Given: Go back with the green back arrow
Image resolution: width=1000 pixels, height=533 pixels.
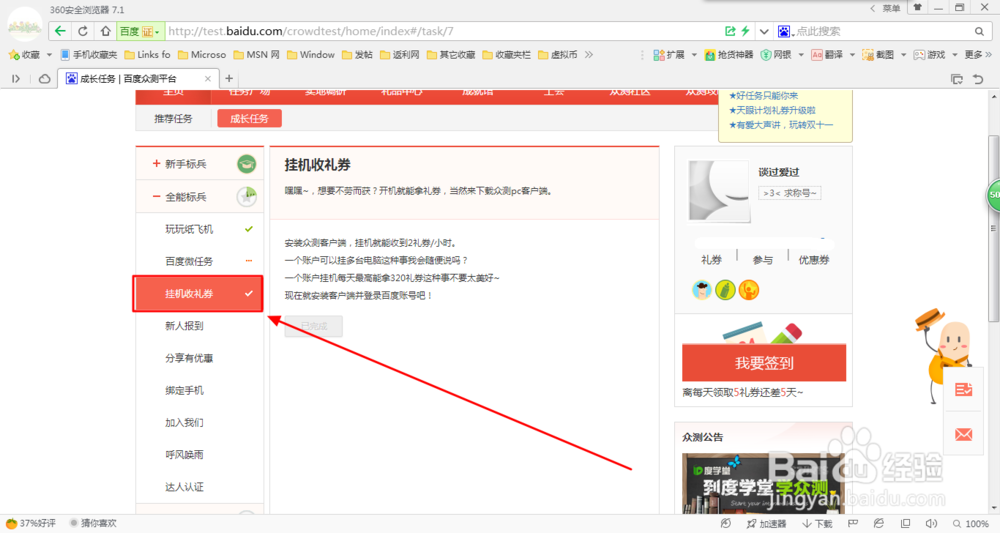Looking at the screenshot, I should pos(60,31).
